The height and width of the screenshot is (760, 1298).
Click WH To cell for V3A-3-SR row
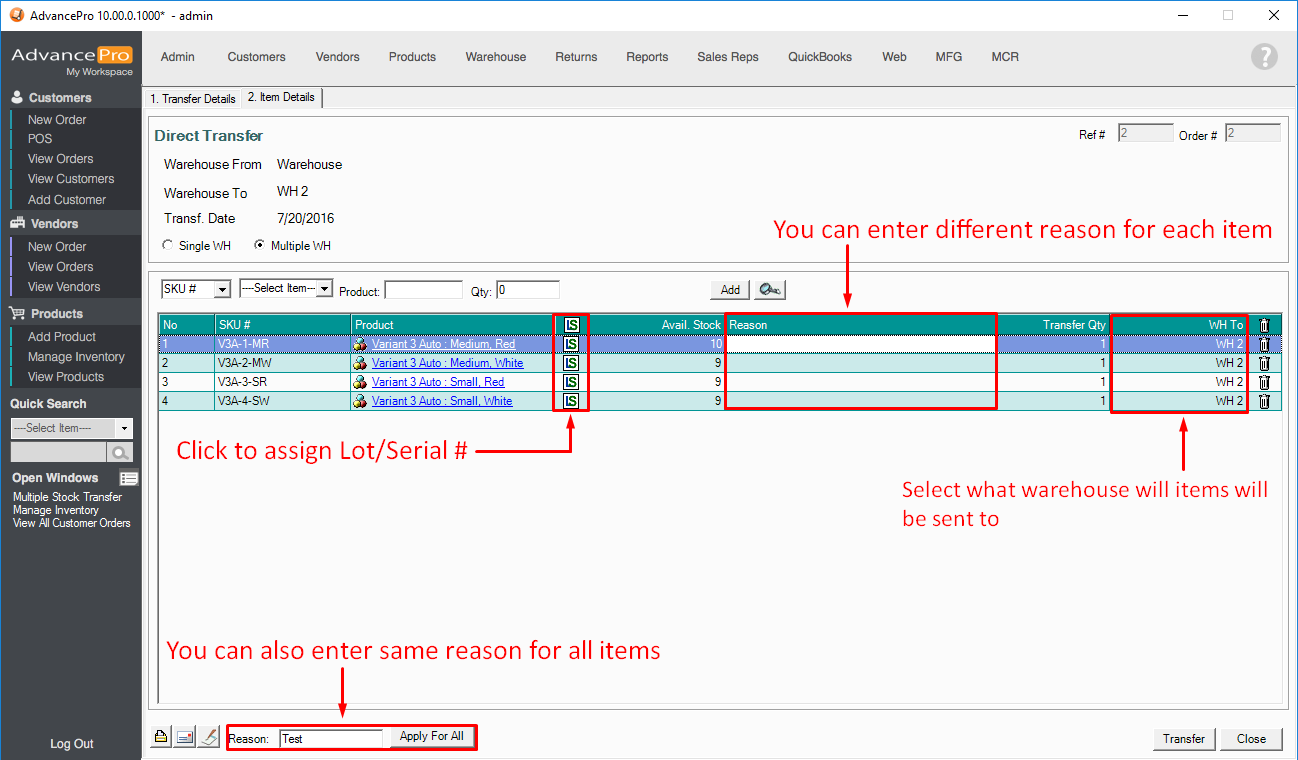click(x=1179, y=382)
